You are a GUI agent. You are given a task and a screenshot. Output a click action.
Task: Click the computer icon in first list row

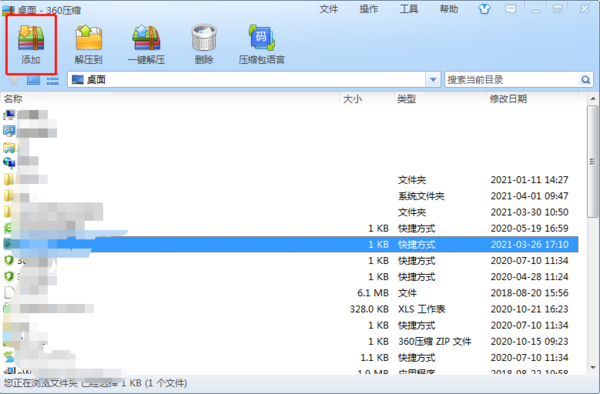[x=9, y=114]
